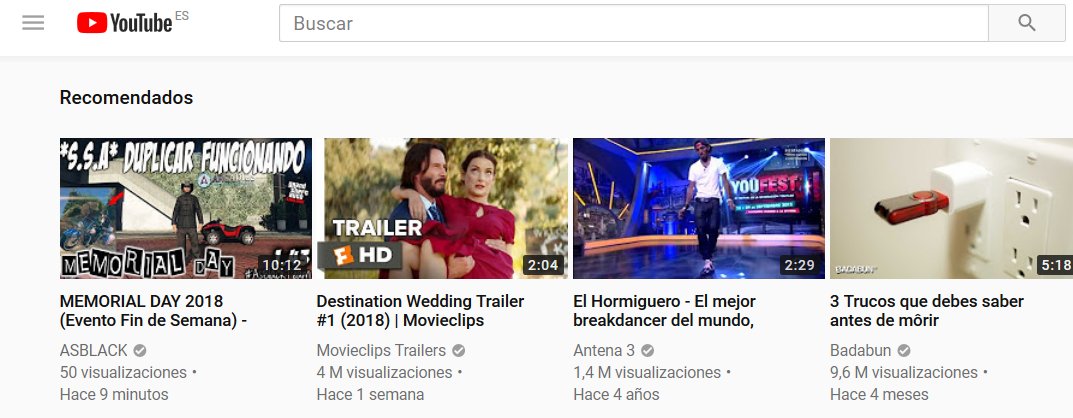Image resolution: width=1073 pixels, height=418 pixels.
Task: Click the verified badge beside Badabun
Action: pyautogui.click(x=904, y=351)
